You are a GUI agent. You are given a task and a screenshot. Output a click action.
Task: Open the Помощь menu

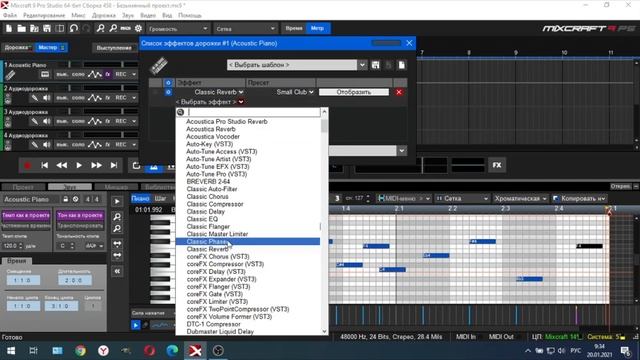(x=190, y=16)
